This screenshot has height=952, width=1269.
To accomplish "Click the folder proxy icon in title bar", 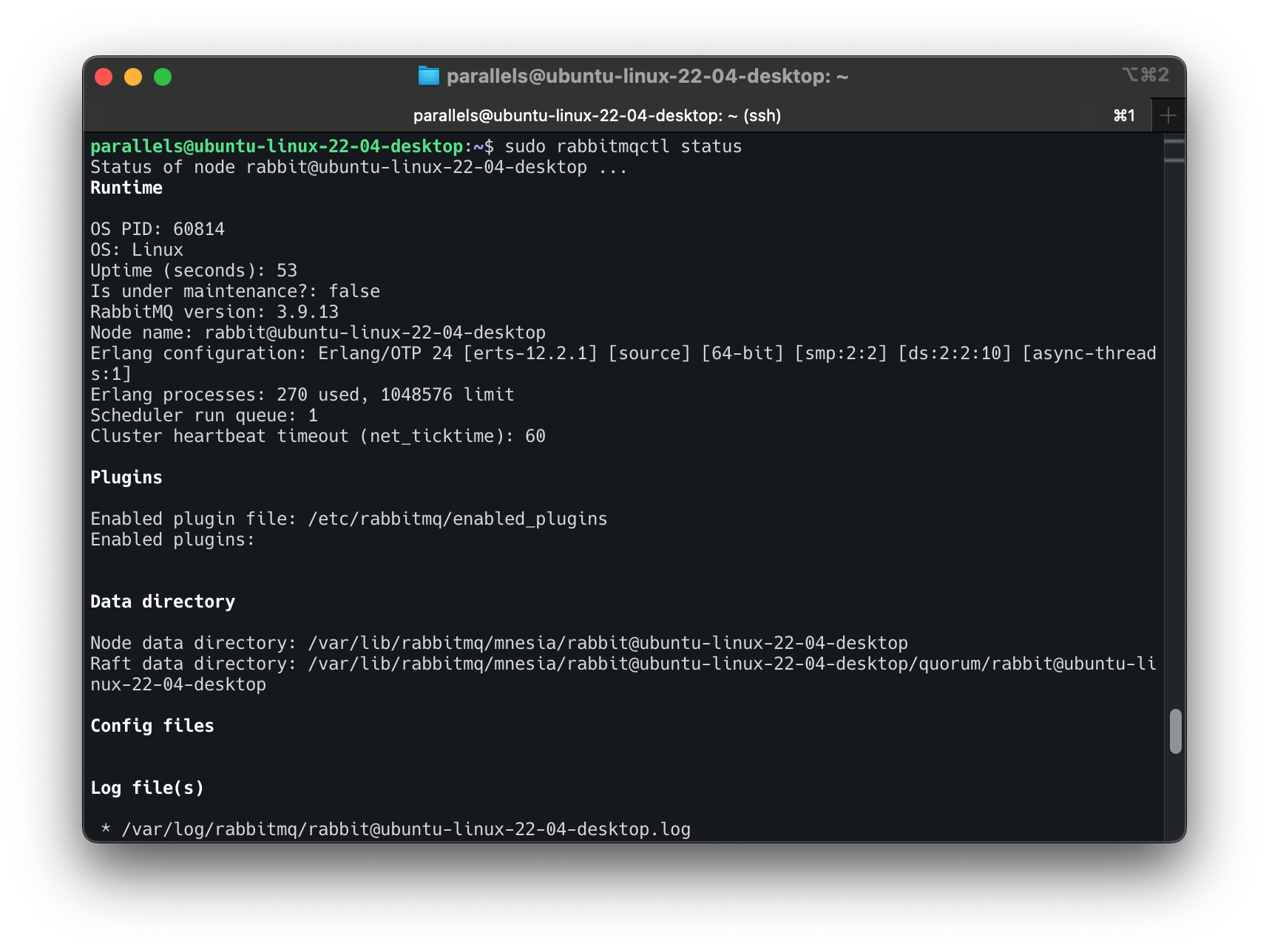I will 430,75.
